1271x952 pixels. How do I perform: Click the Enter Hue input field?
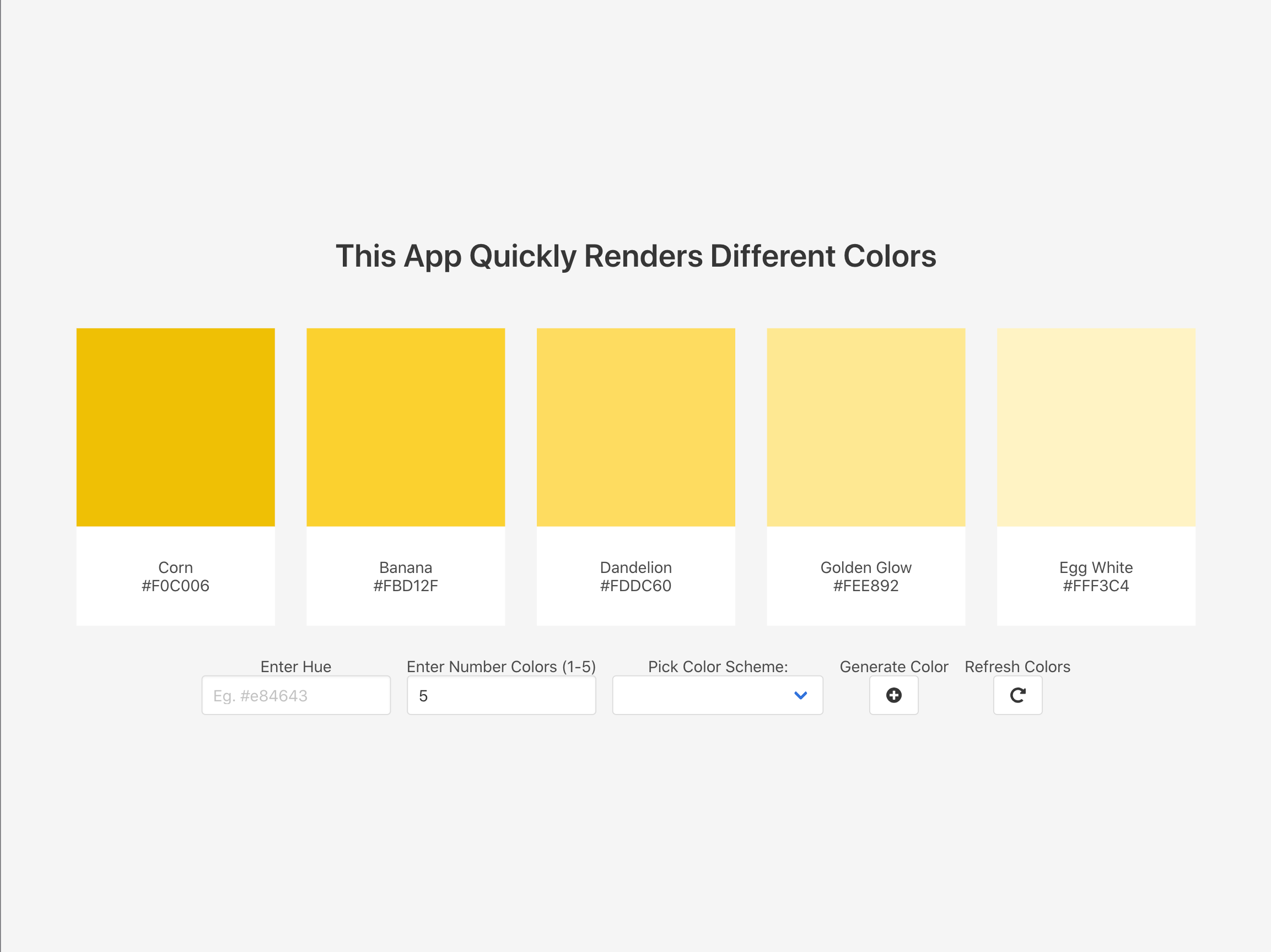pos(295,695)
